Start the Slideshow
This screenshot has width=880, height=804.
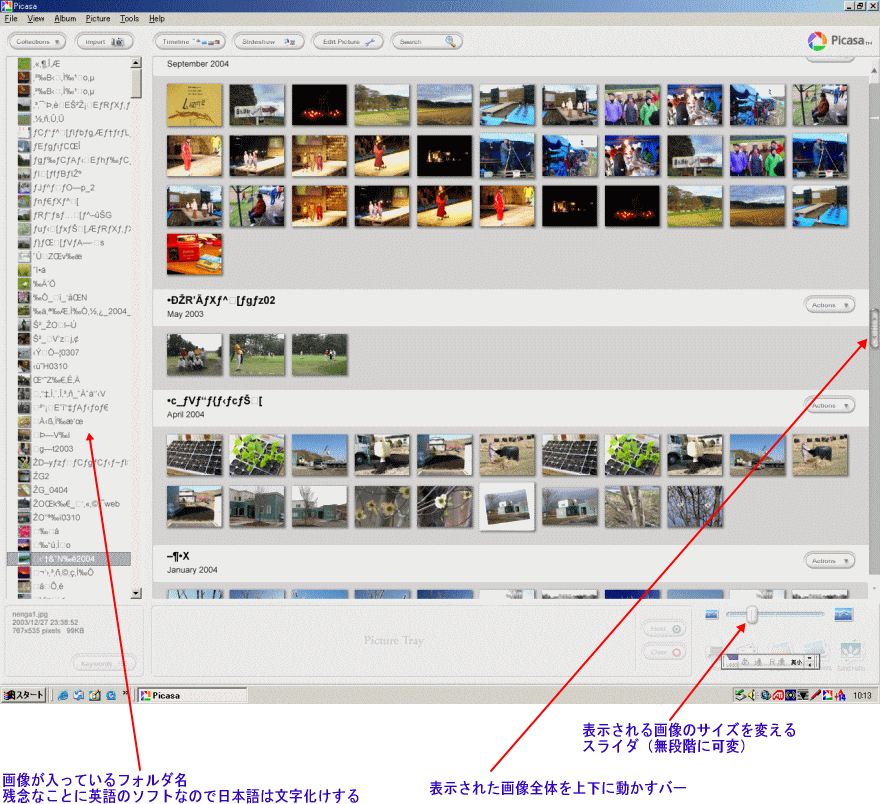pyautogui.click(x=268, y=42)
